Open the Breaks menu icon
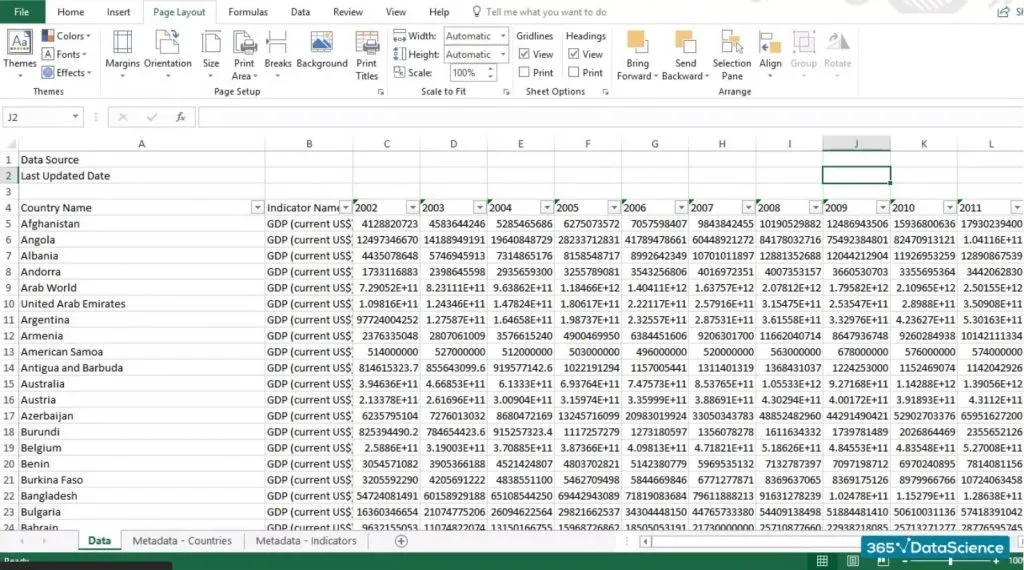This screenshot has width=1024, height=570. click(278, 45)
